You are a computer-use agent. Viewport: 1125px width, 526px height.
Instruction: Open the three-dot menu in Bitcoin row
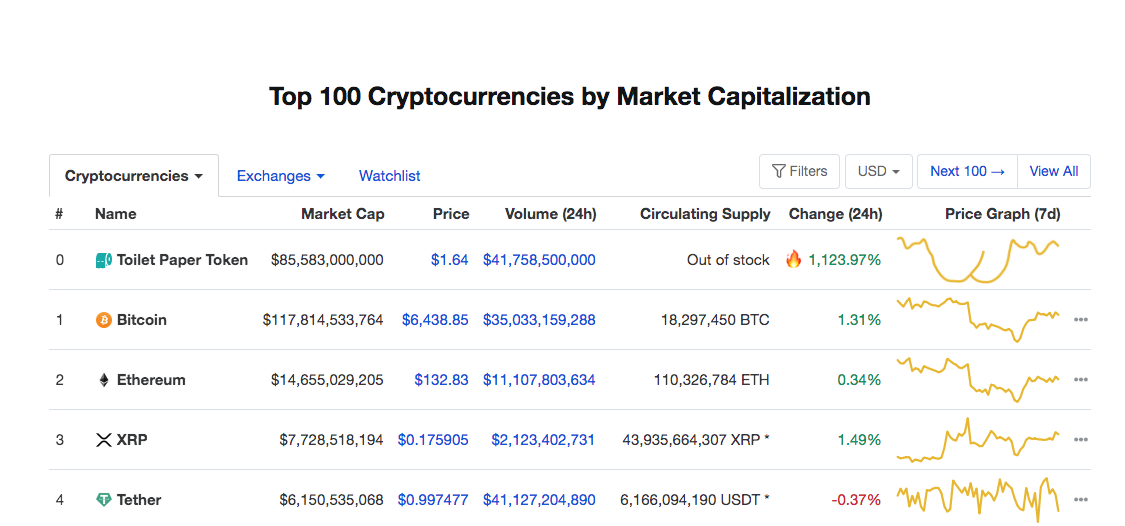point(1081,320)
